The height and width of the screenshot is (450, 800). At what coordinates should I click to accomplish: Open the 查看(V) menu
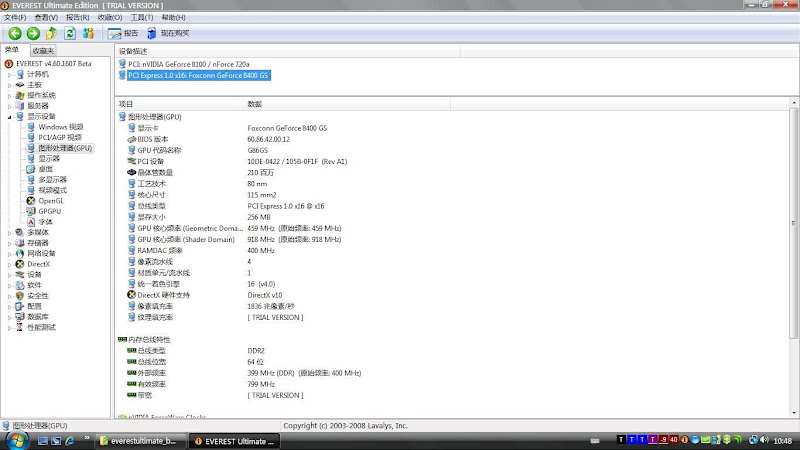(x=46, y=17)
